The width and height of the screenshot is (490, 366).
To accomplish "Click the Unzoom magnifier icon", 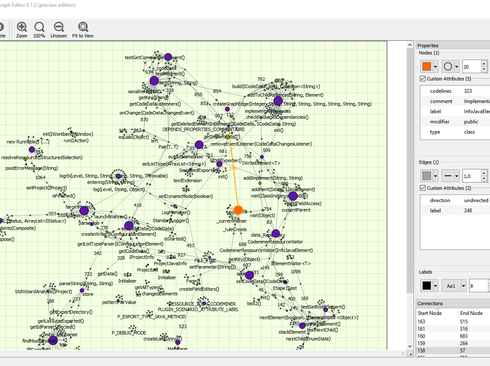I will tap(59, 27).
